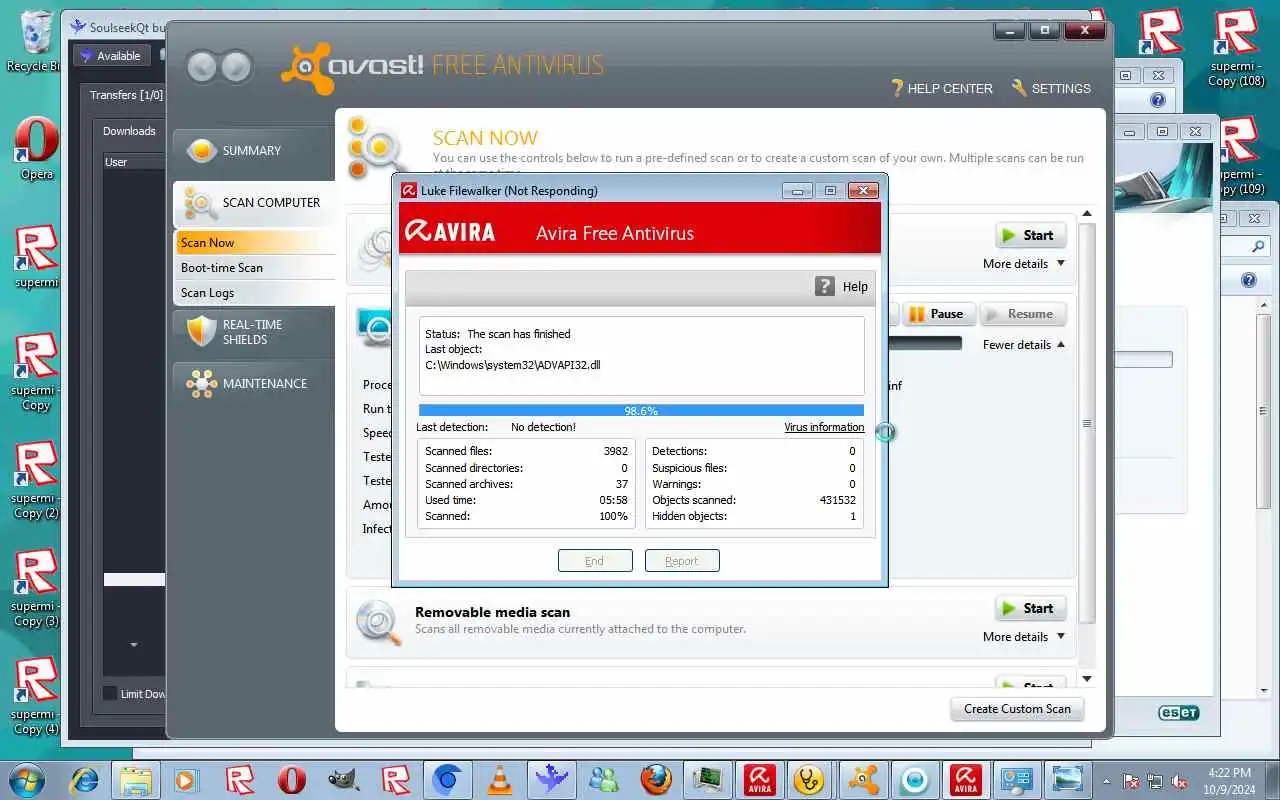Click End button in Avira scan
This screenshot has width=1280, height=800.
coord(595,561)
